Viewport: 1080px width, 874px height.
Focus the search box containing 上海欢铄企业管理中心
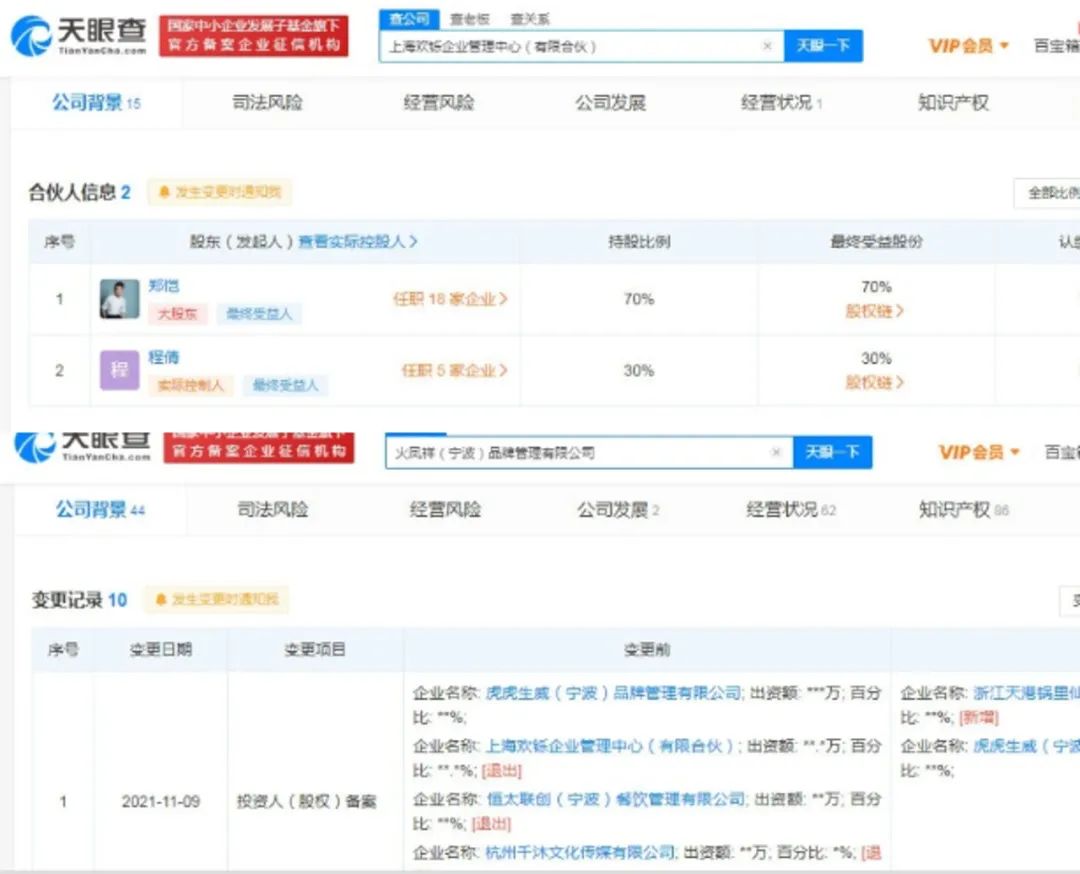(x=581, y=46)
